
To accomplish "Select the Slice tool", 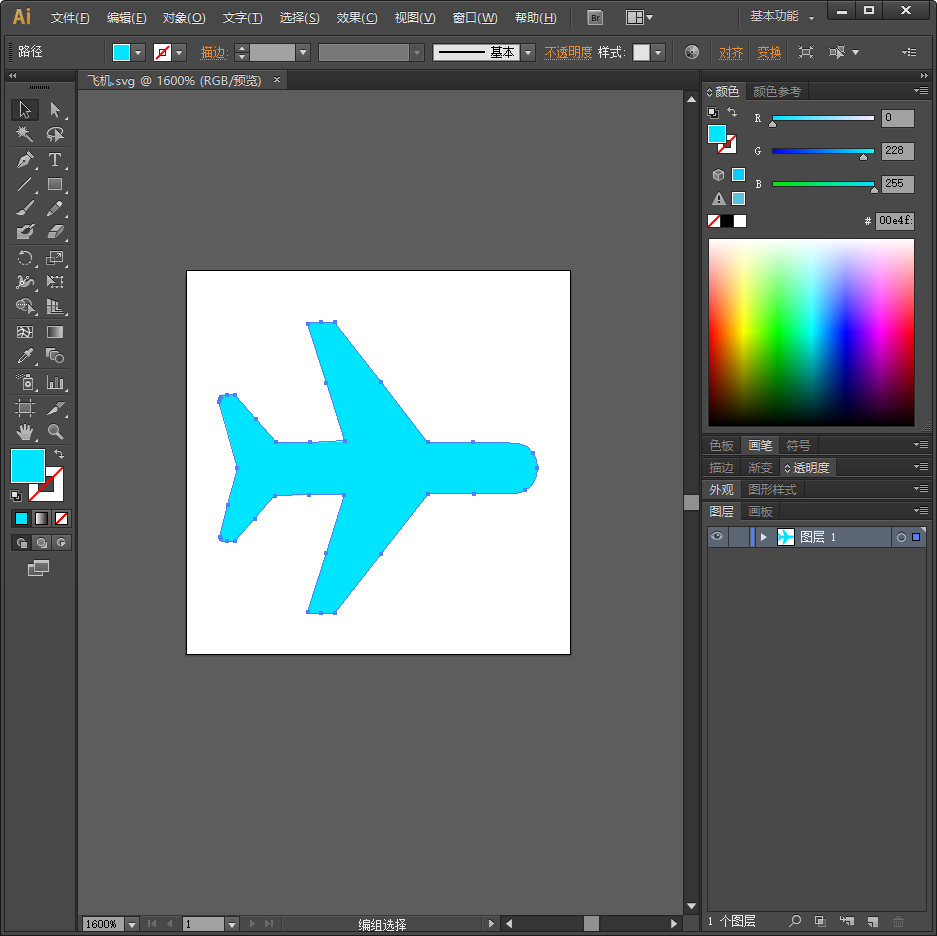I will point(55,408).
